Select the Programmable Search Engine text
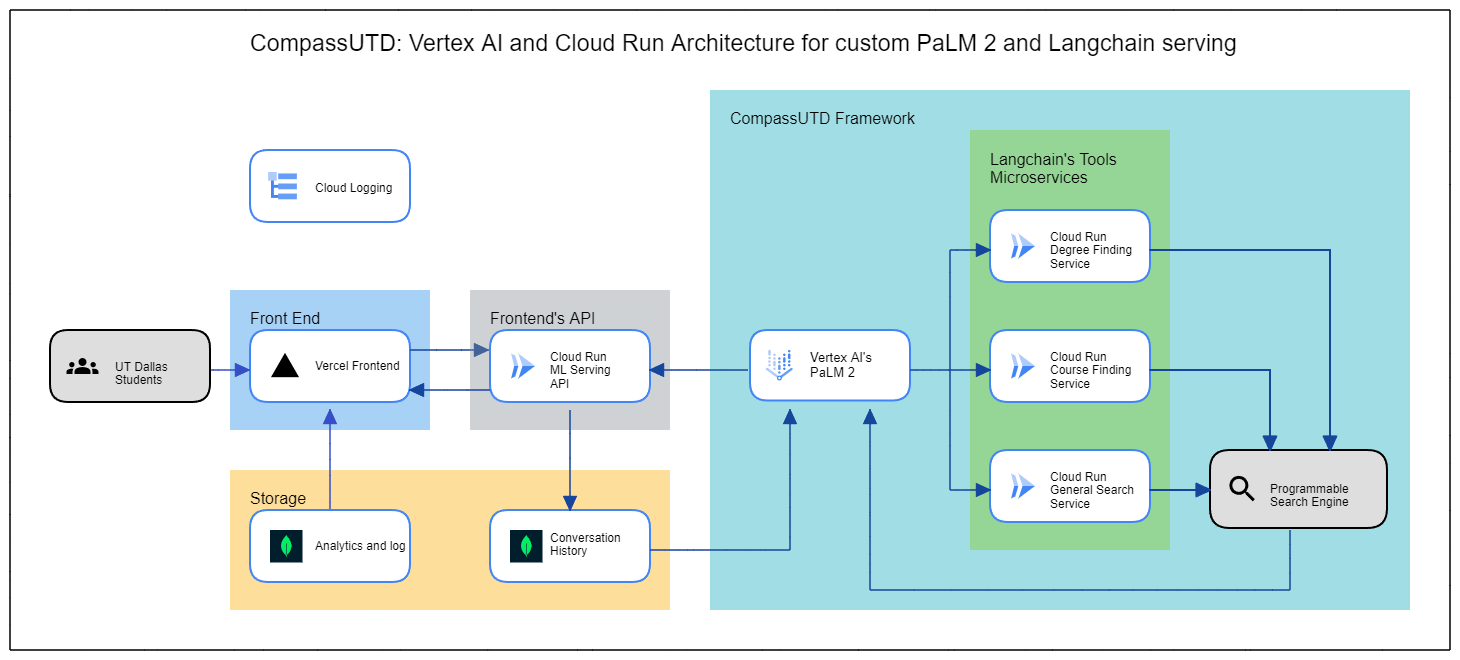The height and width of the screenshot is (660, 1460). [x=1309, y=495]
